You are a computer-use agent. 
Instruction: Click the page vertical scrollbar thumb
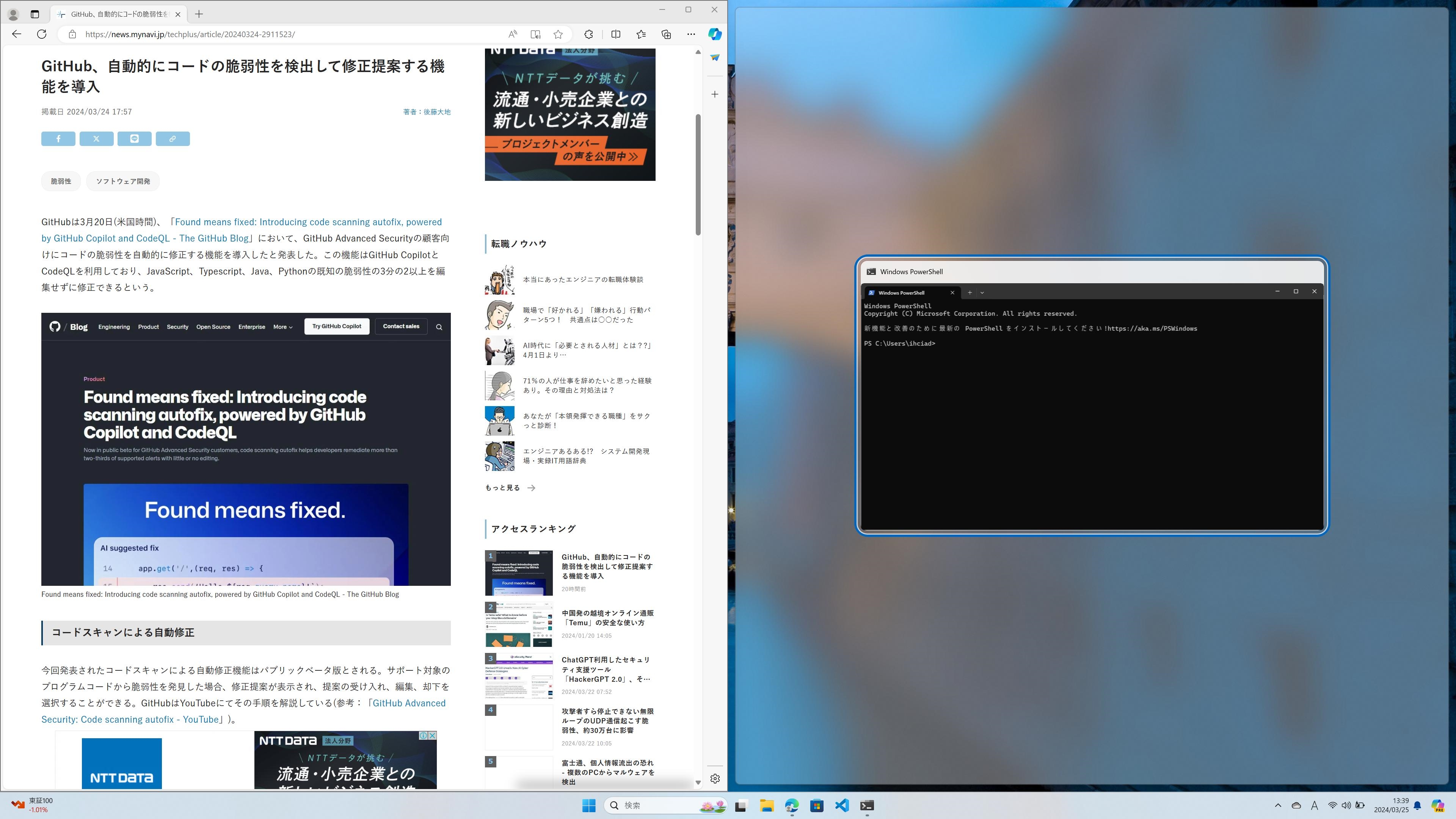click(698, 175)
